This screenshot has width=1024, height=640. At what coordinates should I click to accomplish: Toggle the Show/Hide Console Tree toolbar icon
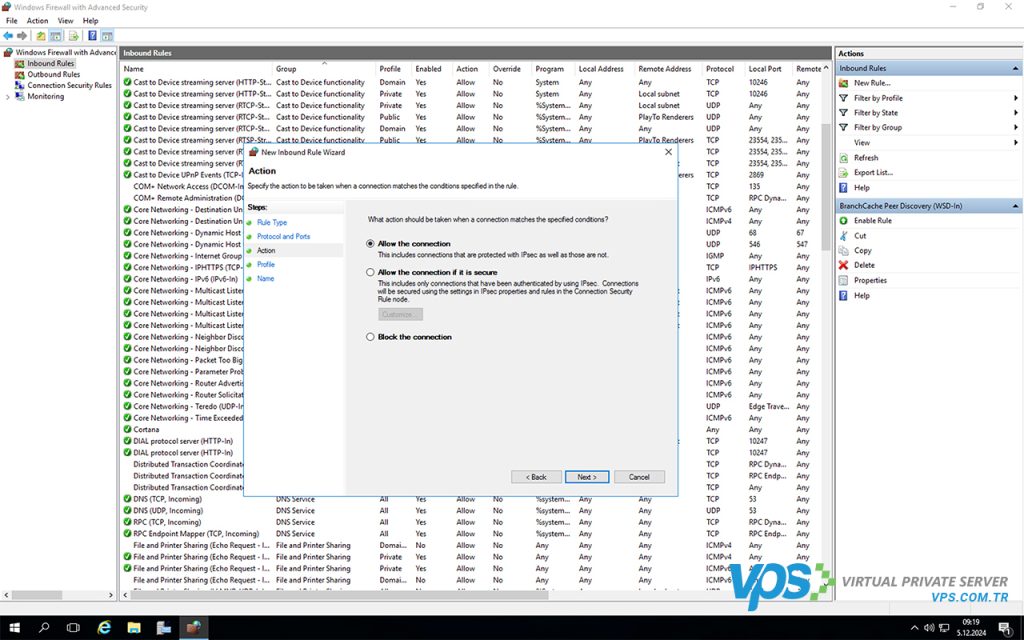56,36
